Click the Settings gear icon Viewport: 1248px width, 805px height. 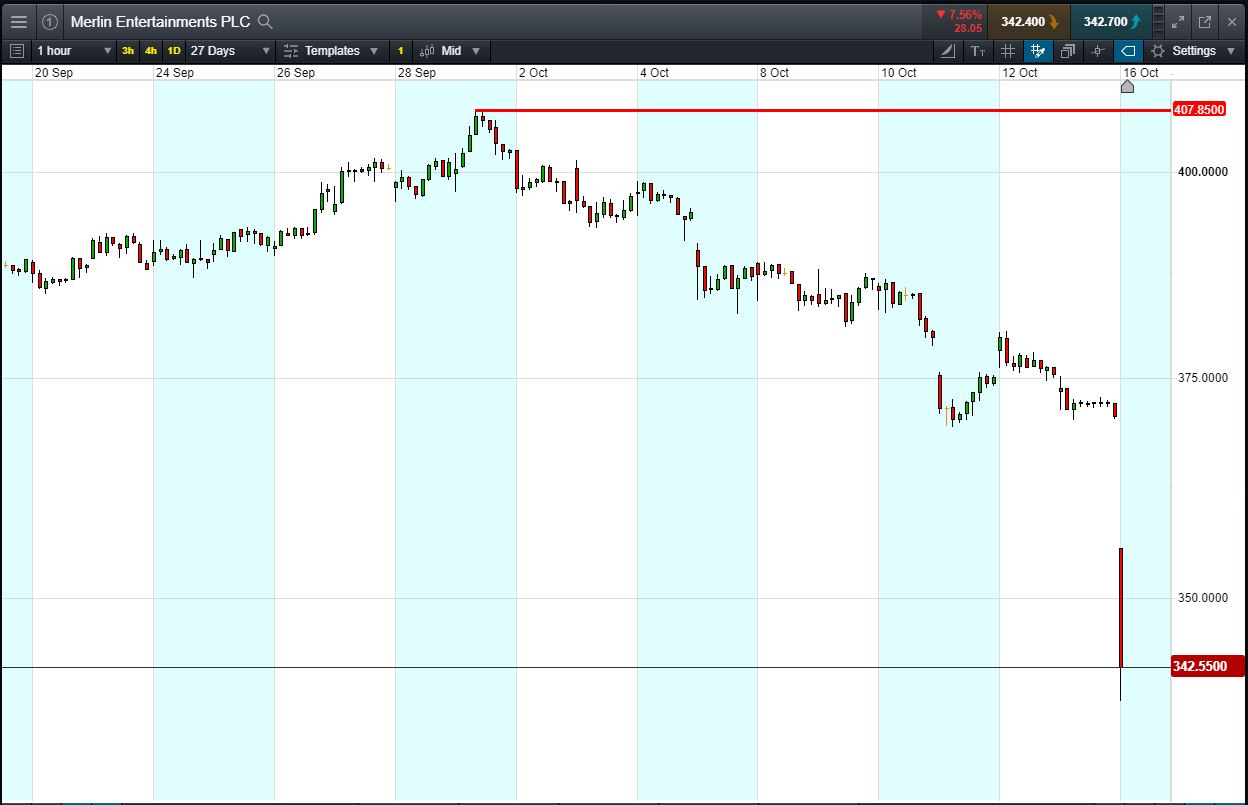point(1158,51)
